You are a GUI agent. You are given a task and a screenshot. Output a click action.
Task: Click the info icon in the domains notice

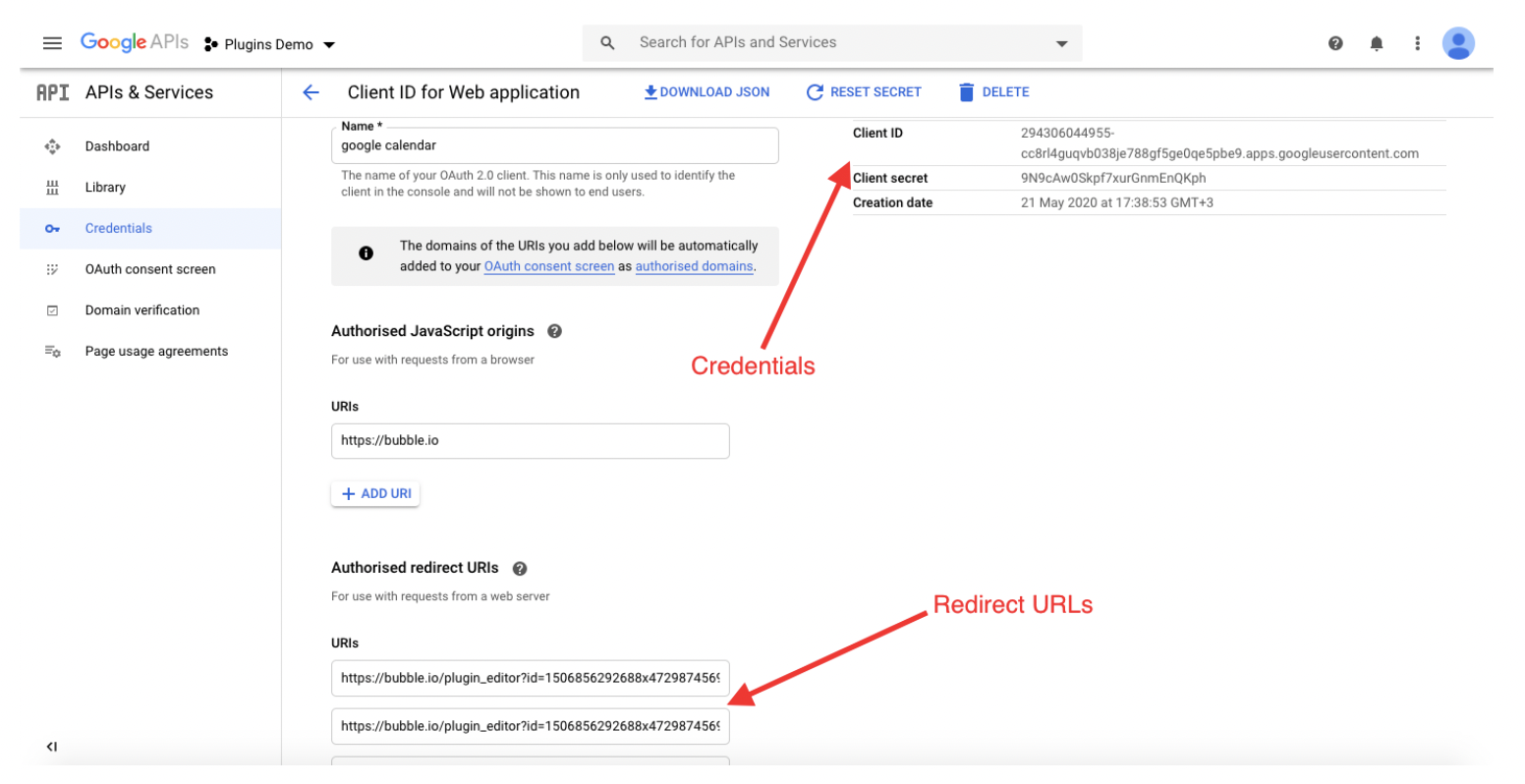pos(366,253)
